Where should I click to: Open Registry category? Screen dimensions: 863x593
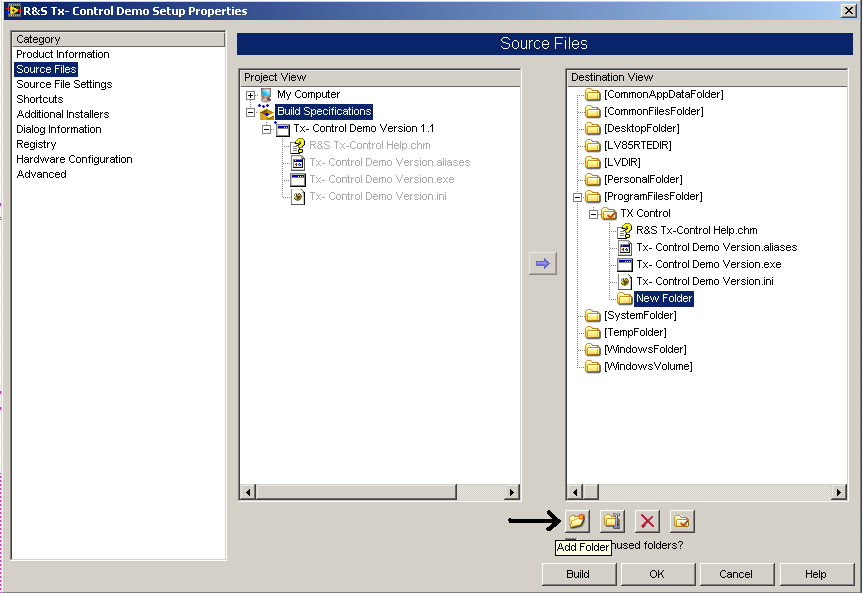36,144
